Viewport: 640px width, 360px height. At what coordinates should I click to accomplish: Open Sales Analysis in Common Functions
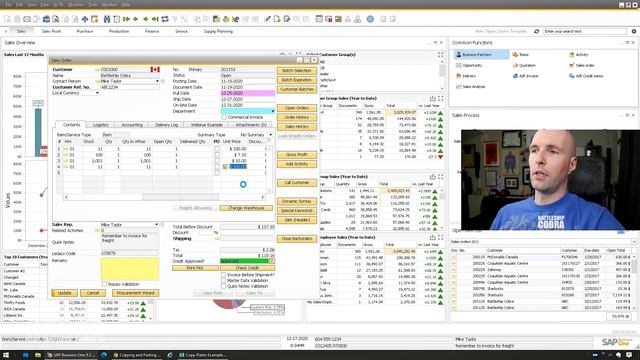pos(471,87)
